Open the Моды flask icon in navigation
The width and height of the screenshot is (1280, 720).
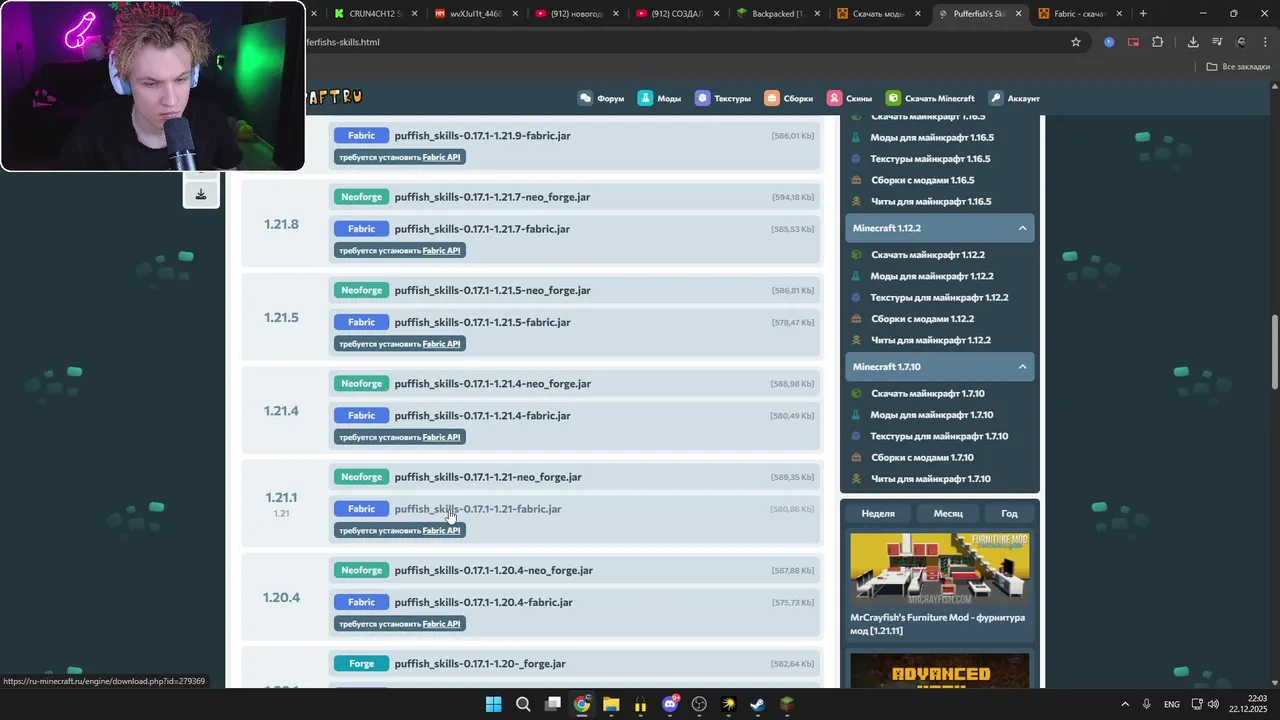[645, 98]
